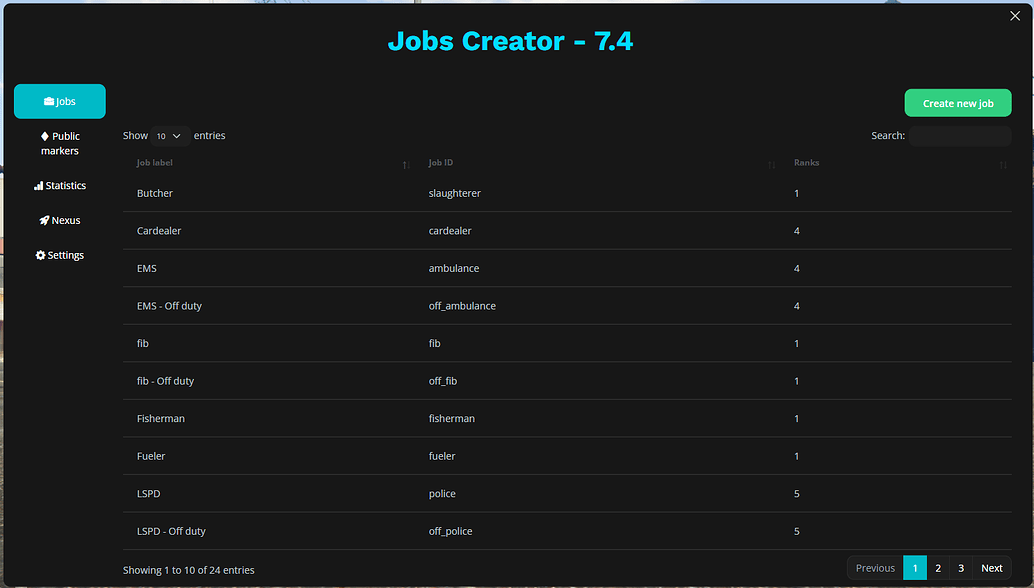Go to page 3 of the jobs list
The height and width of the screenshot is (588, 1034).
(961, 567)
